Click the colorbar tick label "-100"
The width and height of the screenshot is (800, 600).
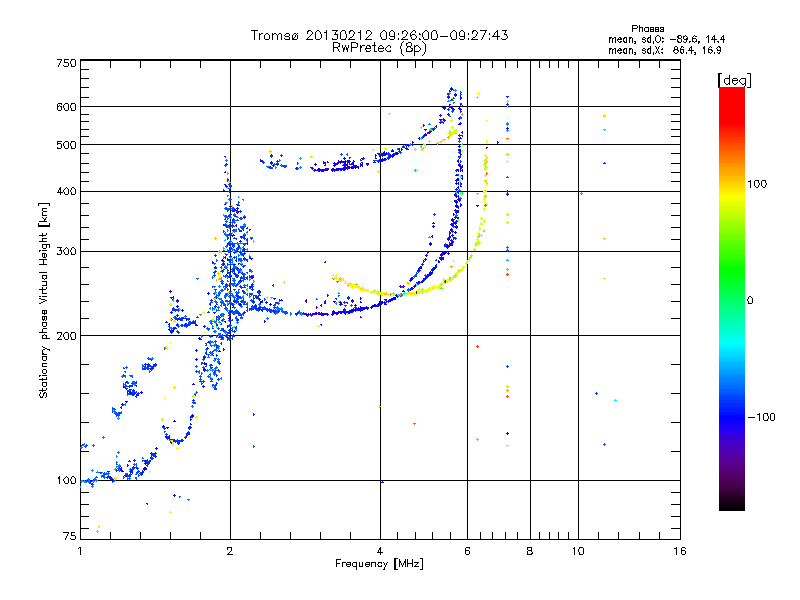click(761, 417)
